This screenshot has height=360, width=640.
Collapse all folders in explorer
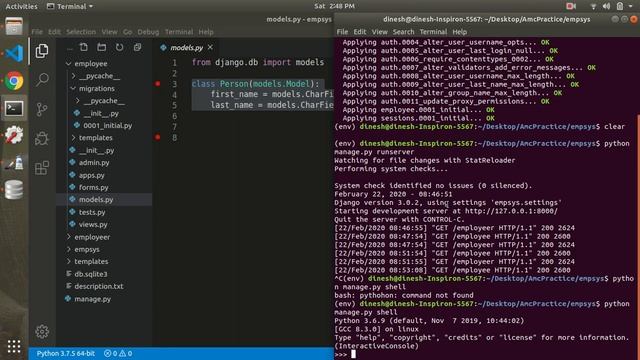coord(138,47)
